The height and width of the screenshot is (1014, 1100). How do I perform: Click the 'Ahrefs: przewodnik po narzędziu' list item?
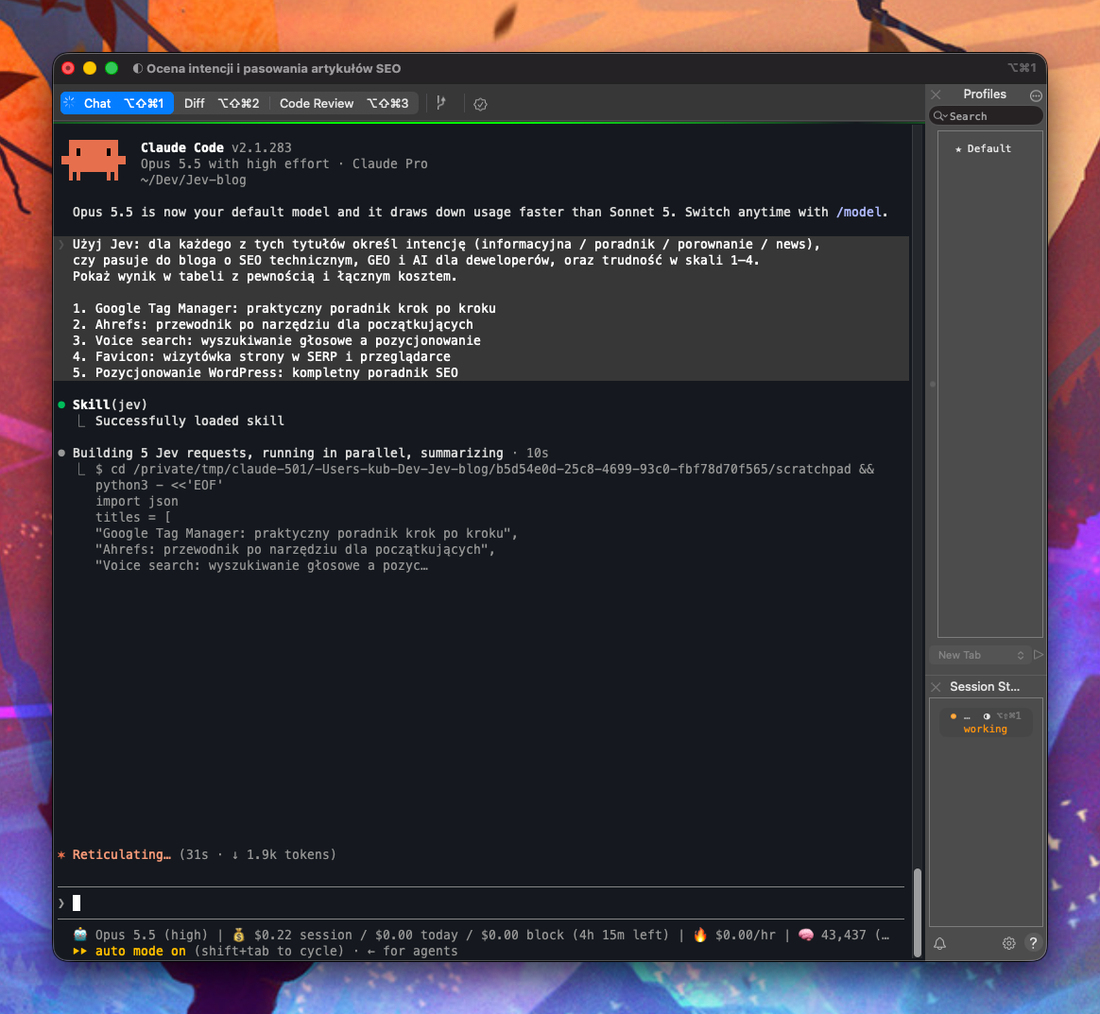pos(273,324)
